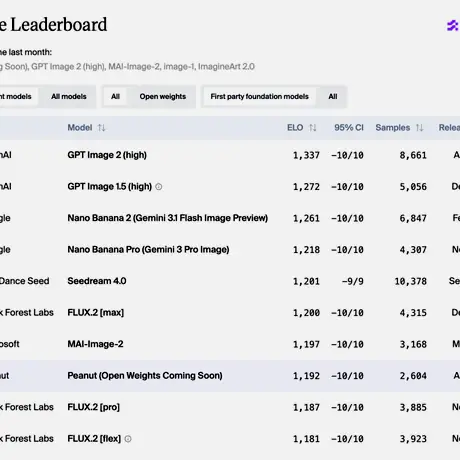Click samples count 8,661
The image size is (460, 460).
click(413, 155)
